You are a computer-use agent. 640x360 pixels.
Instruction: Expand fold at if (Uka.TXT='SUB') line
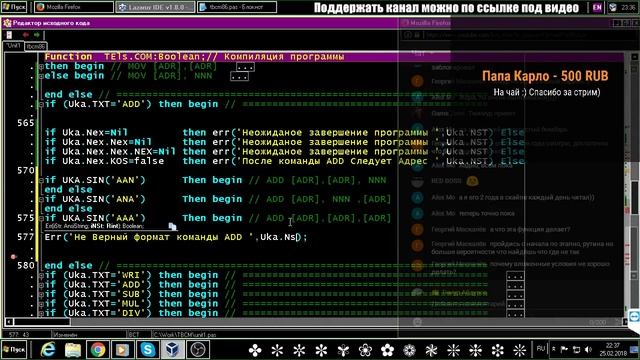pos(41,294)
